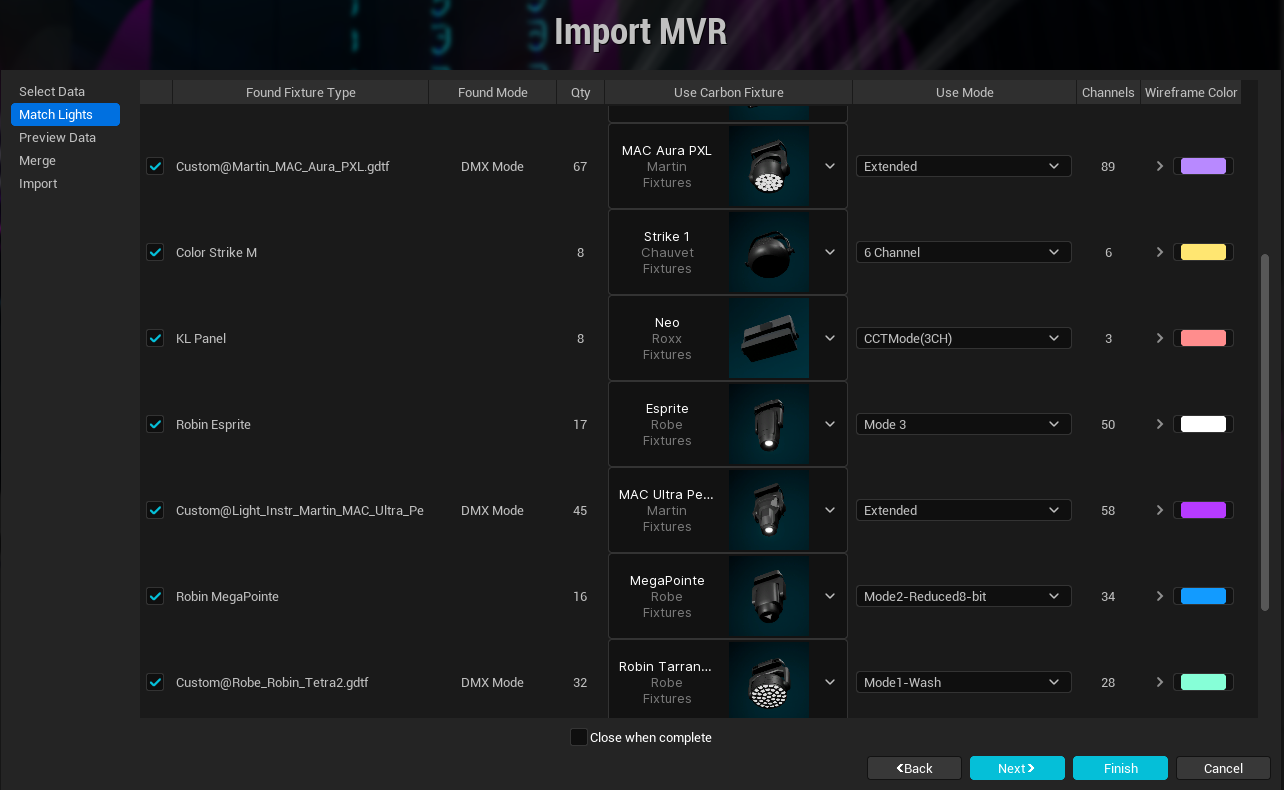Click the Next button
This screenshot has height=790, width=1284.
click(x=1017, y=768)
